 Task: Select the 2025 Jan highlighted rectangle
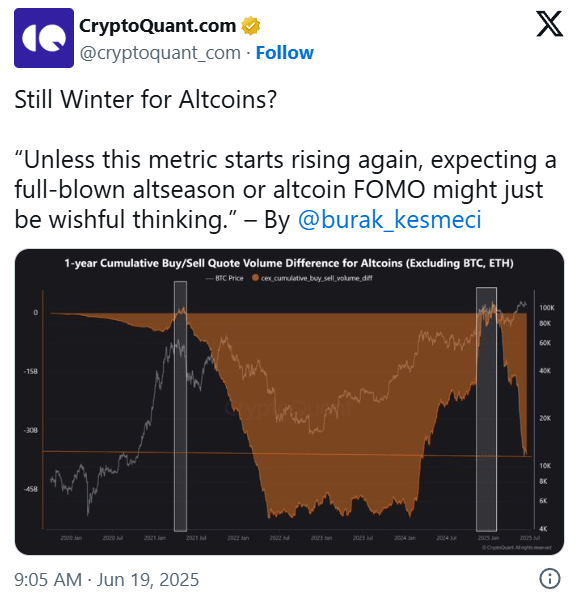(x=487, y=409)
